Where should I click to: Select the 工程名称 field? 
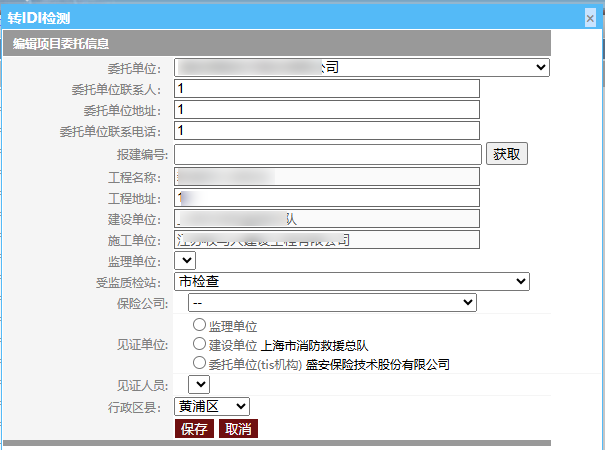(327, 176)
